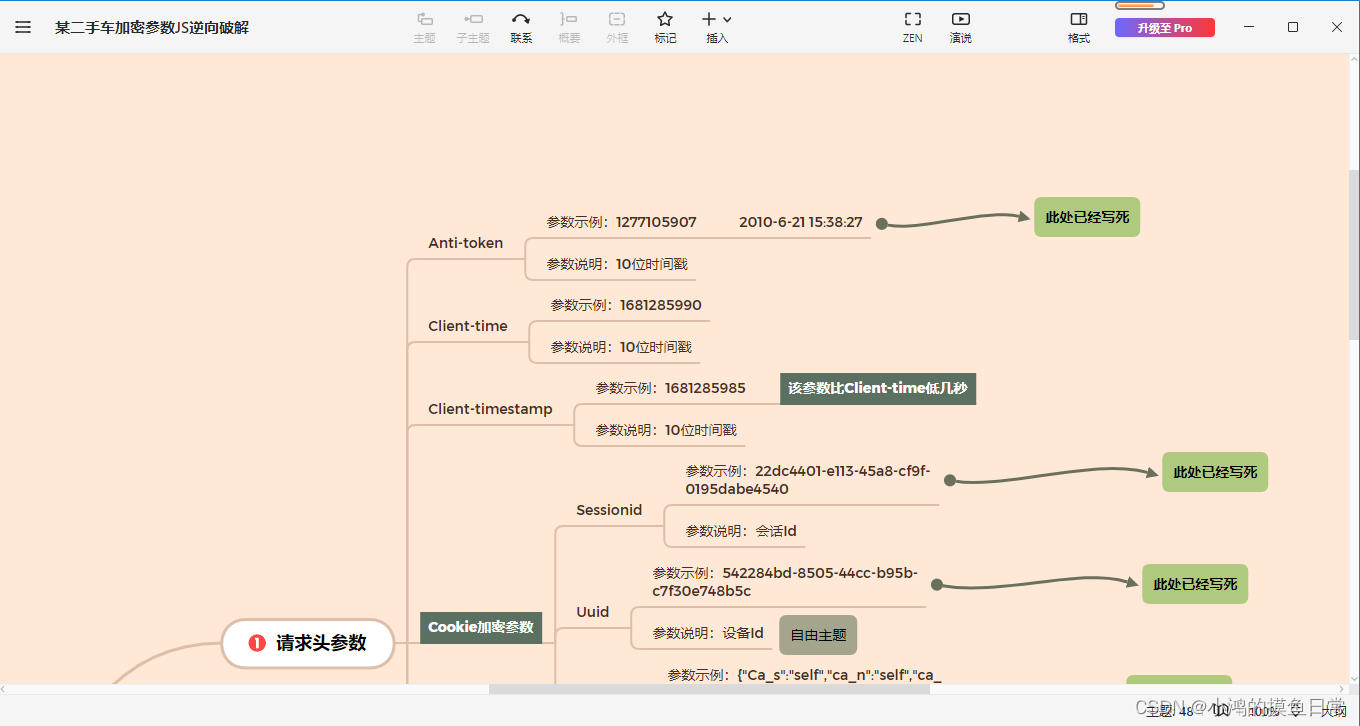
Task: Add a boundary with 外框 tool
Action: click(x=617, y=27)
